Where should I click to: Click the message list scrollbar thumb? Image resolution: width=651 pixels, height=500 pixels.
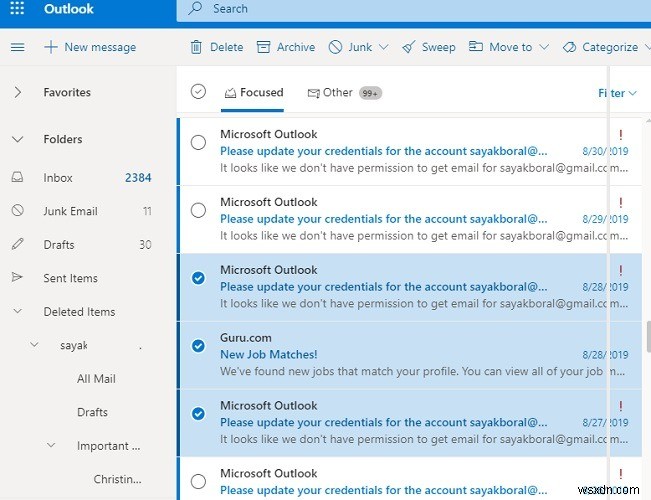pos(649,336)
